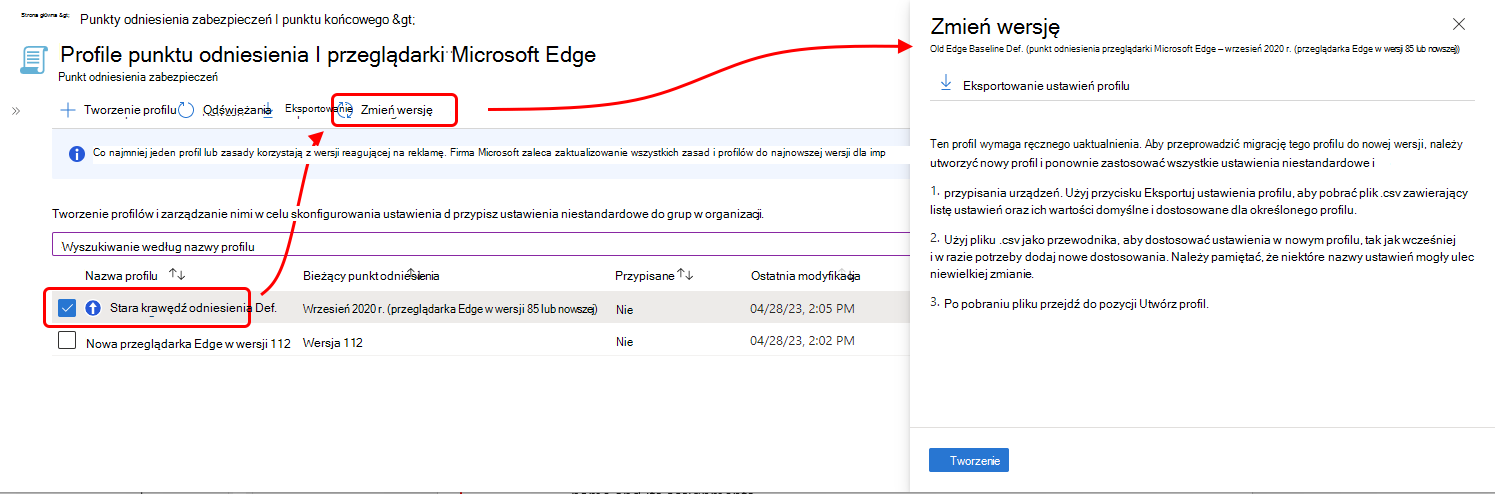This screenshot has width=1495, height=494.
Task: Check the Nowa przeglądarka Edge w wersji 112 checkbox
Action: 67,341
